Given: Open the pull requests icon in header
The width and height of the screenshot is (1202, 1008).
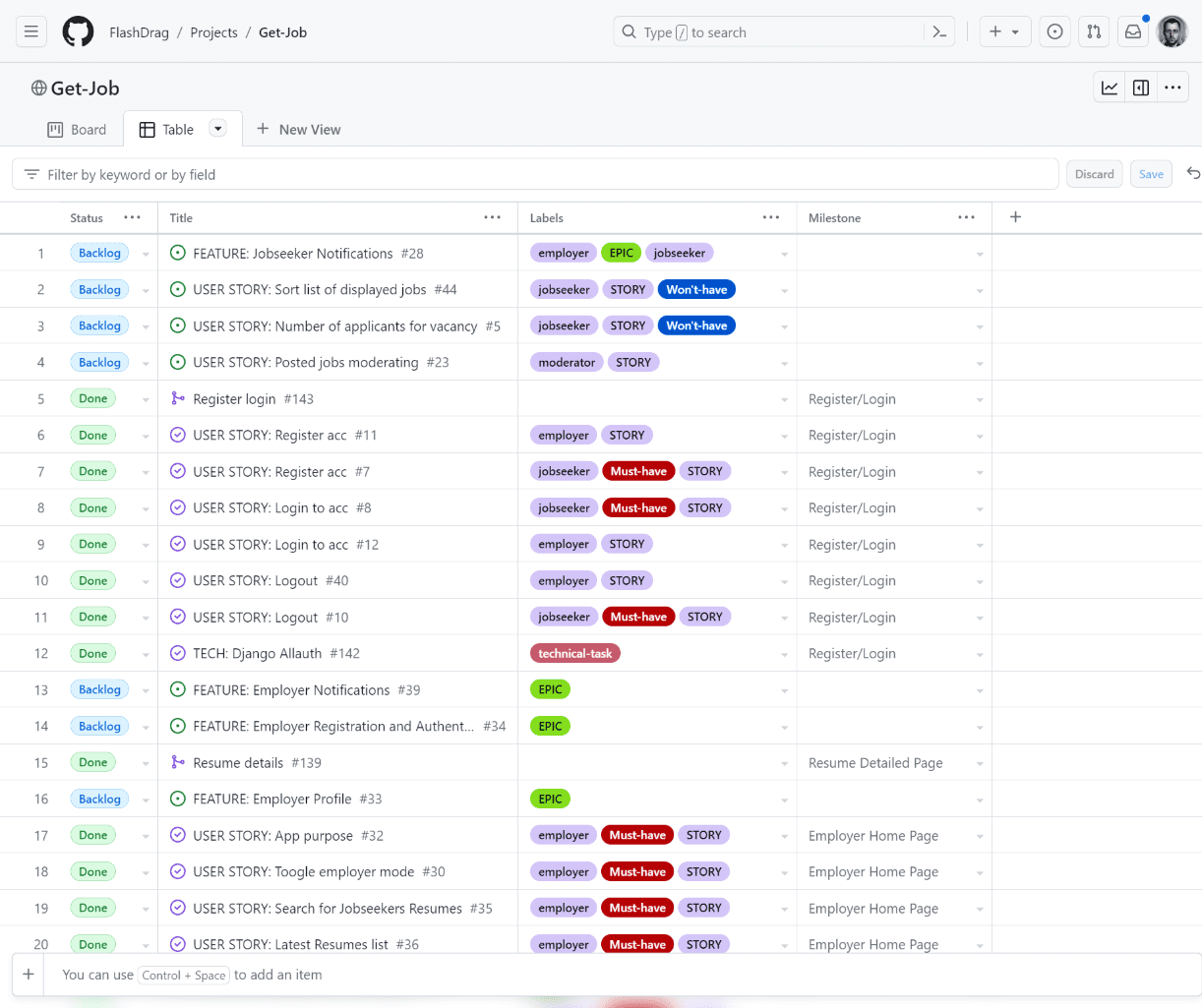Looking at the screenshot, I should point(1094,31).
